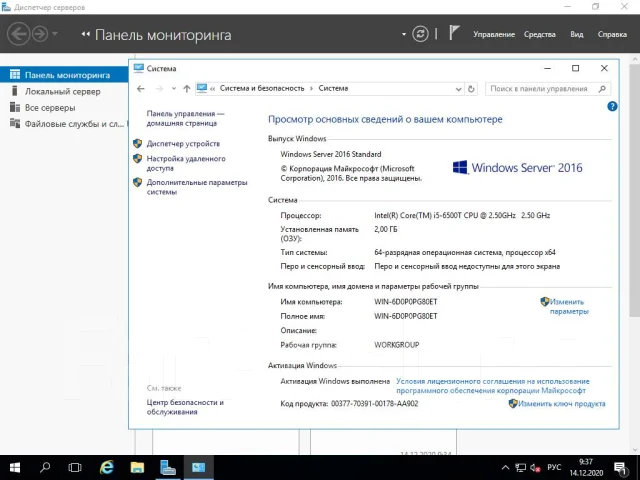Image resolution: width=640 pixels, height=480 pixels.
Task: Open navigation history dropdown in Server Manager
Action: (x=55, y=33)
